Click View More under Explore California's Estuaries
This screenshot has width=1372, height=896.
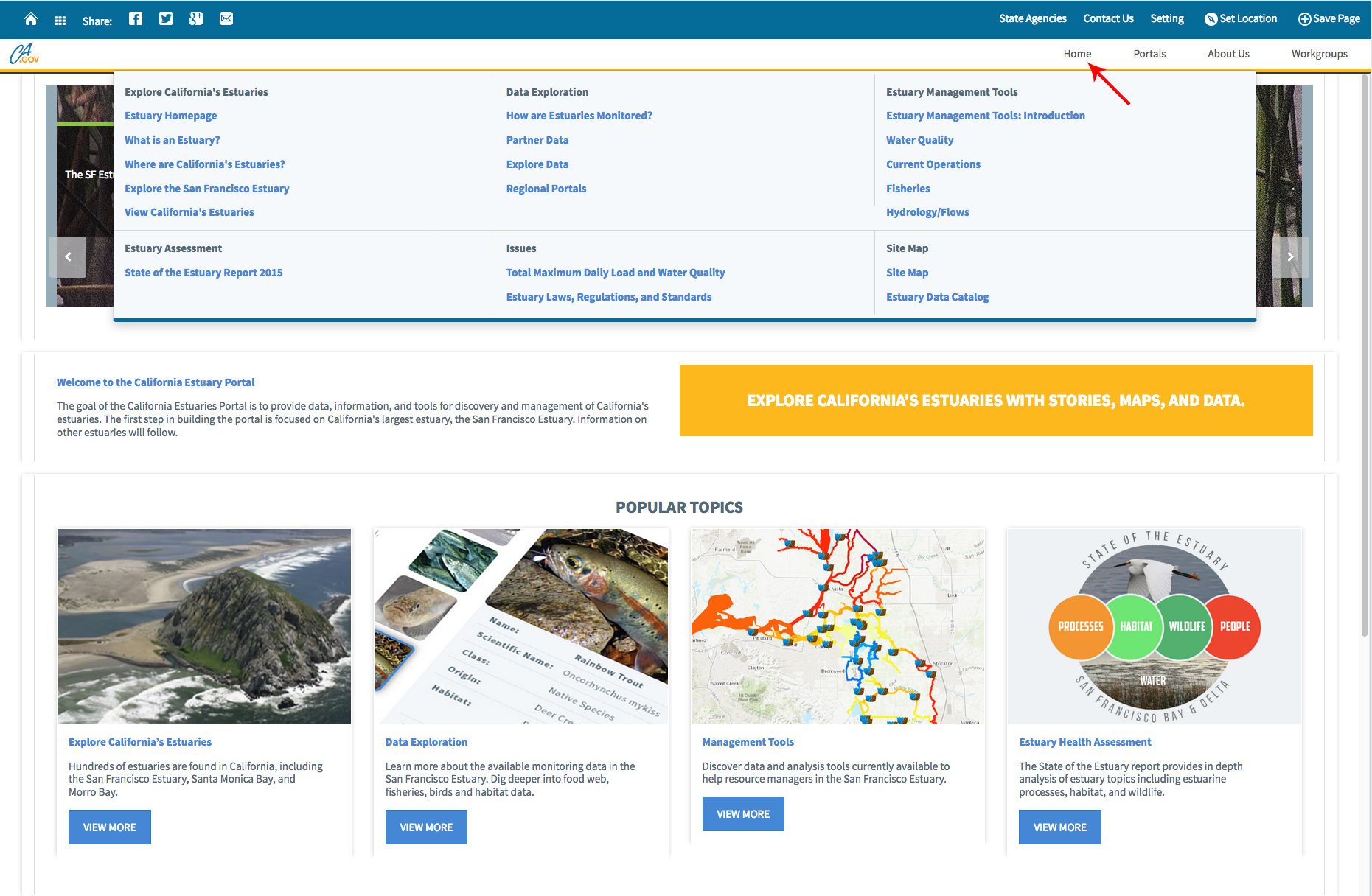click(110, 827)
